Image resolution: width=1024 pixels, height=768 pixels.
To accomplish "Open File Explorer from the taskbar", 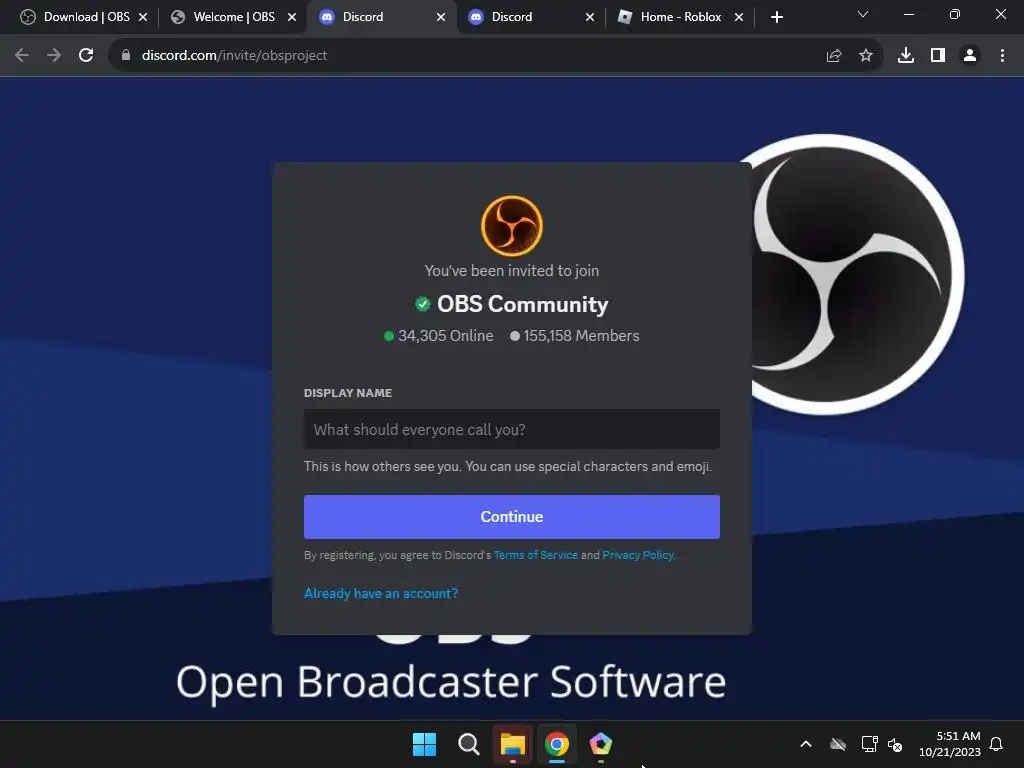I will pyautogui.click(x=513, y=744).
